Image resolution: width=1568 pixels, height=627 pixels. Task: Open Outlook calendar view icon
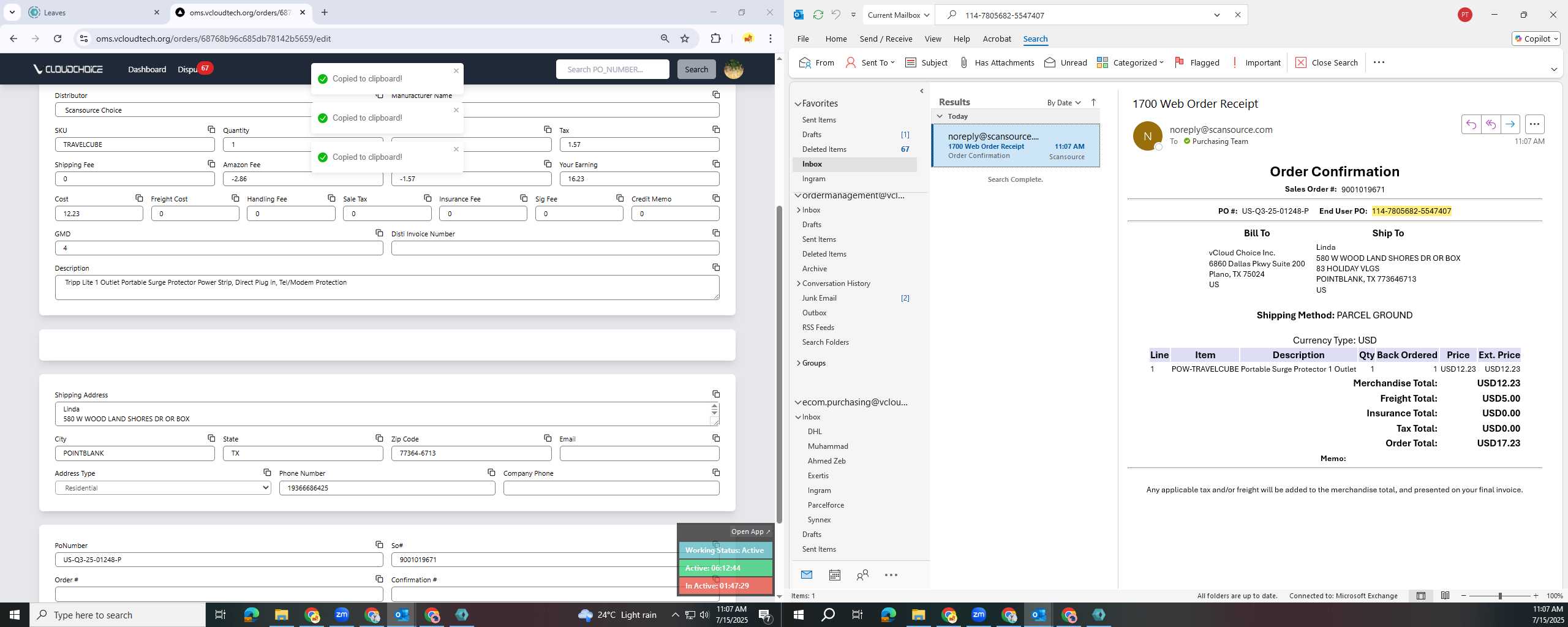834,574
